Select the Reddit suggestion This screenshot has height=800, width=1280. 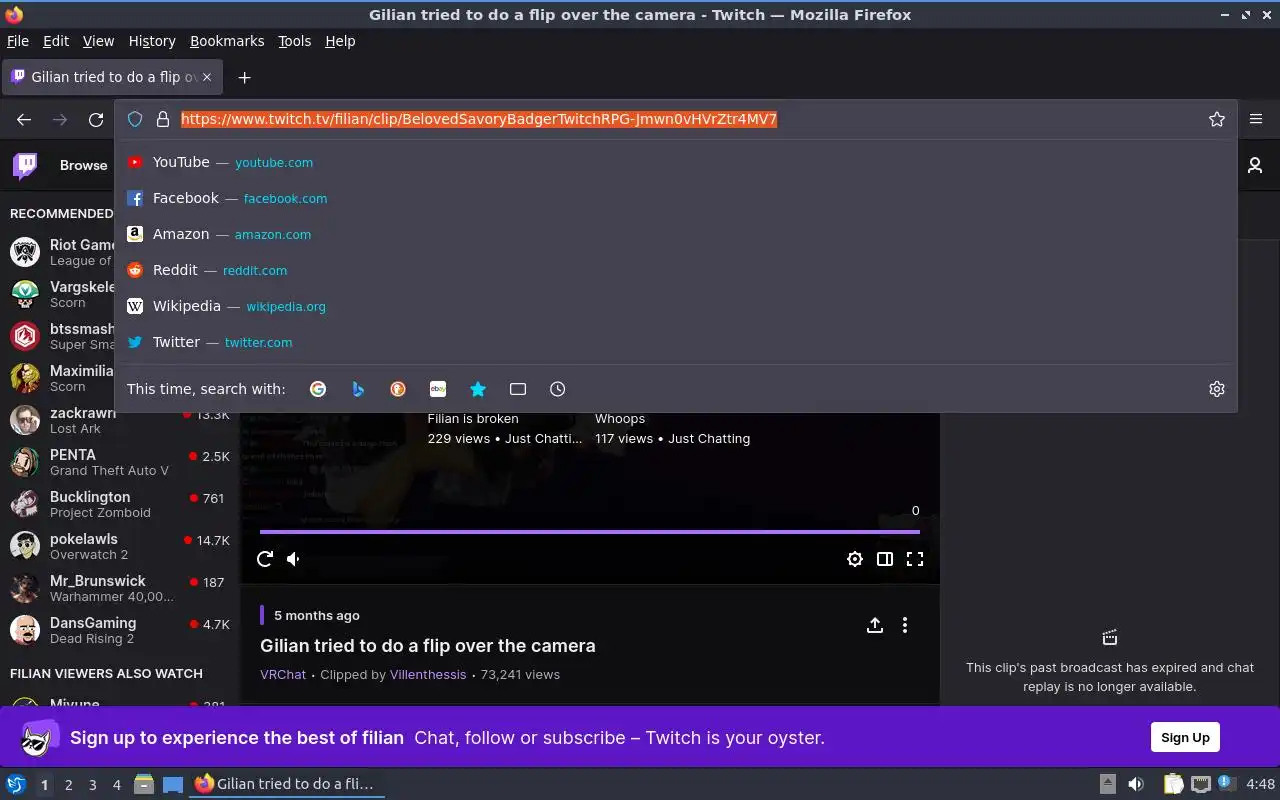[x=676, y=270]
